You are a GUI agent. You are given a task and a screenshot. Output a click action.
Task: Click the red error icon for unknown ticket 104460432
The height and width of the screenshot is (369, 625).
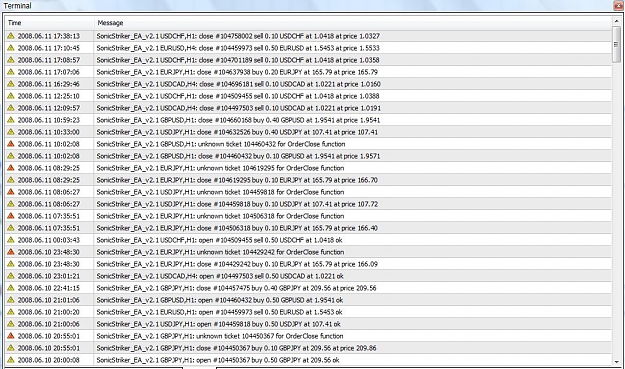(11, 143)
